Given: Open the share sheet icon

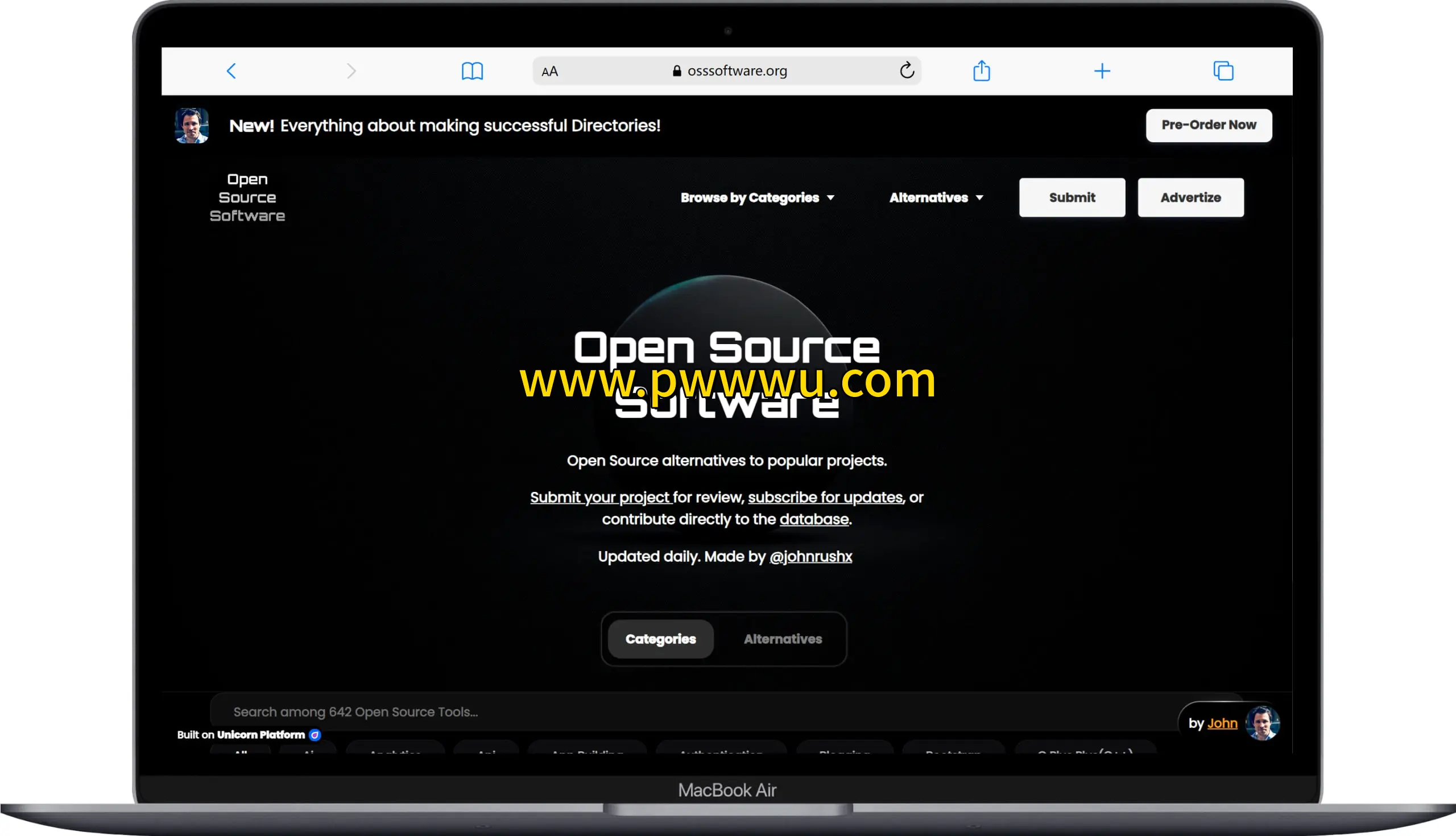Looking at the screenshot, I should (981, 71).
